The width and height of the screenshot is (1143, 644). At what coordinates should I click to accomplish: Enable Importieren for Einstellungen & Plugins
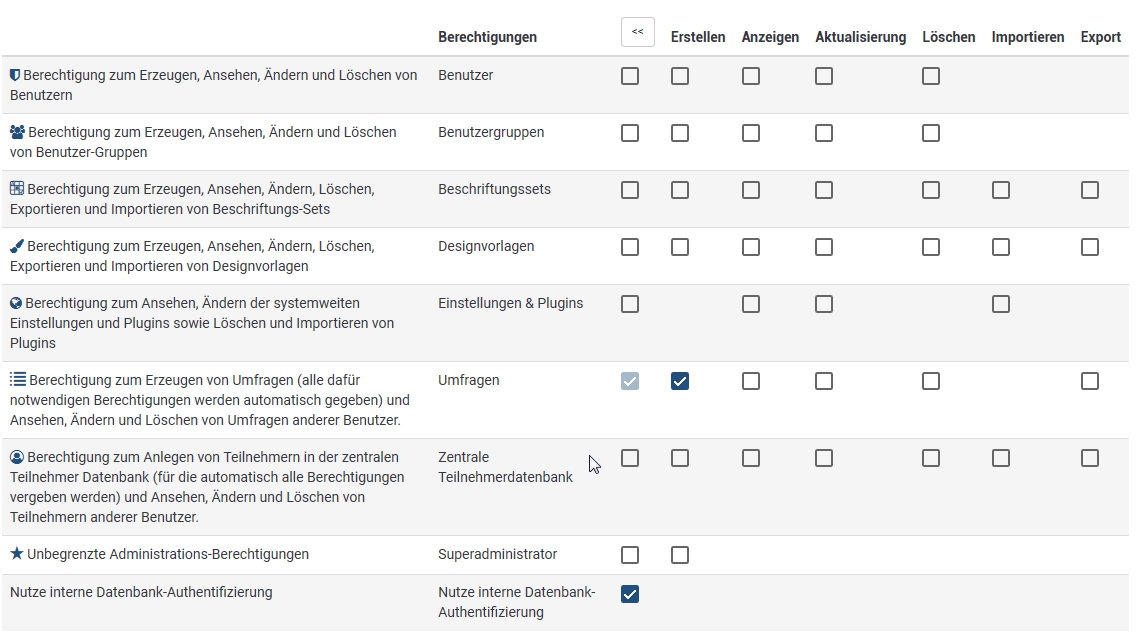(x=1001, y=304)
